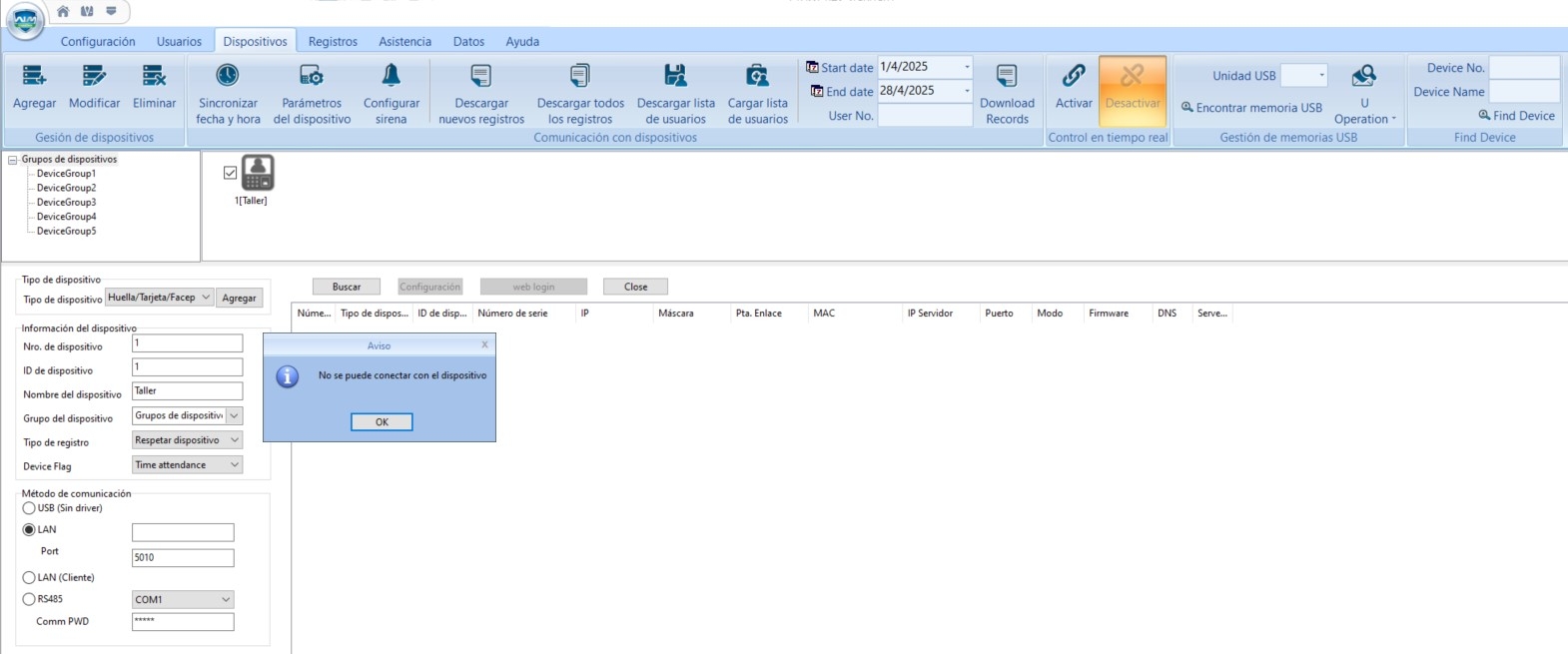
Task: Uncheck the 1[Taller] device checkbox
Action: click(231, 173)
